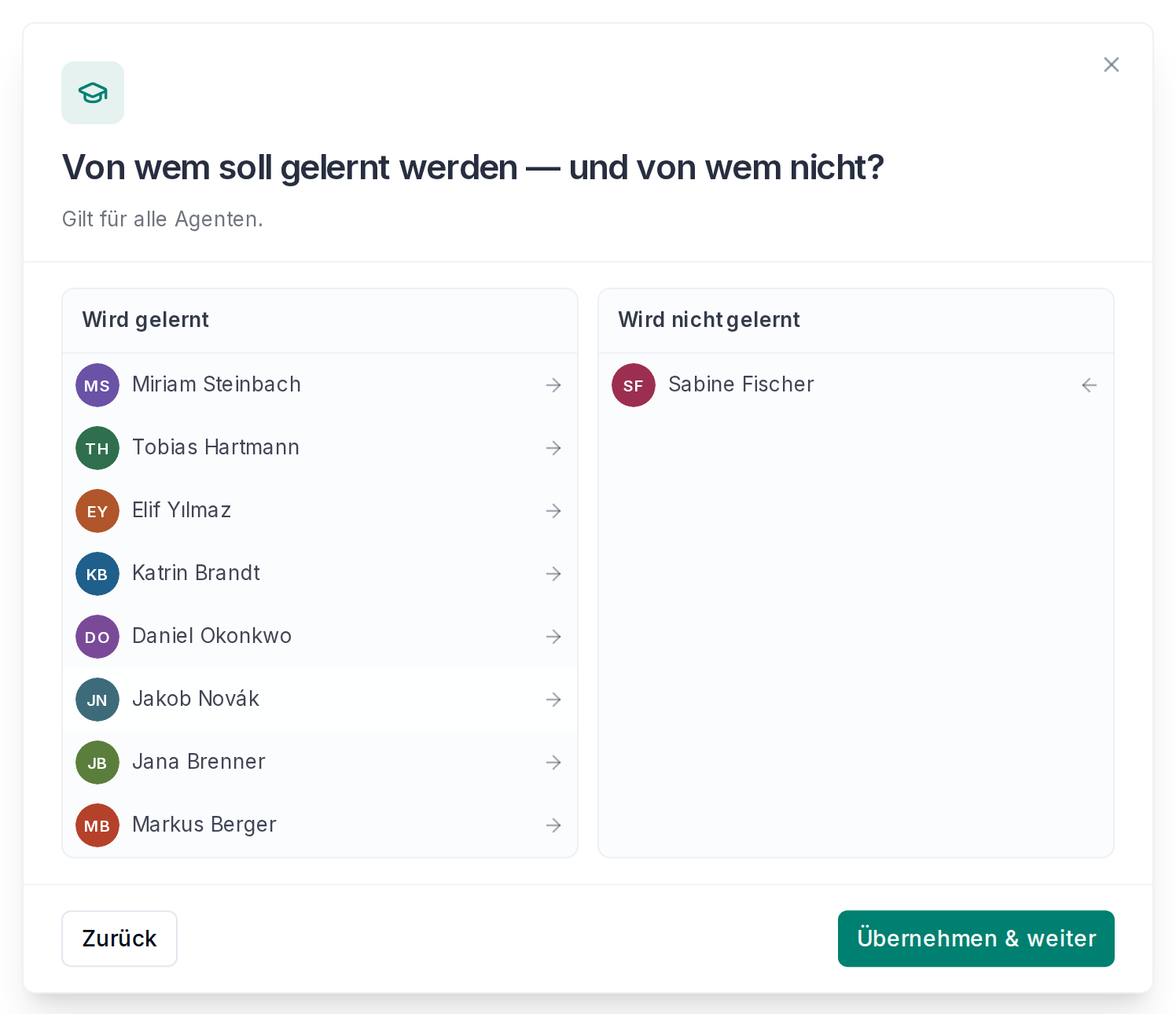Select the name Elif Yılmaz
The image size is (1176, 1014).
coord(182,510)
